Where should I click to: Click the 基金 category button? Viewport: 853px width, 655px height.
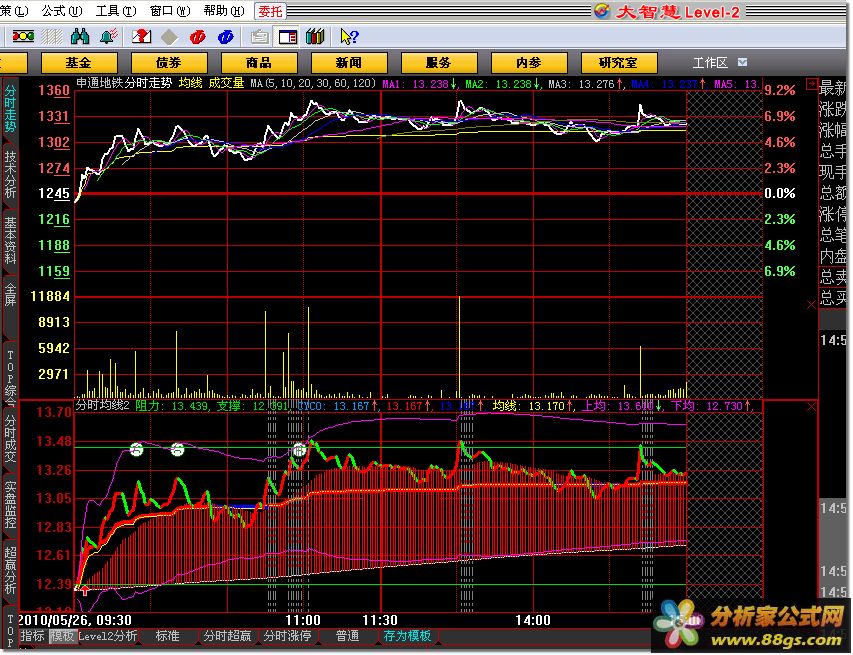tap(78, 63)
